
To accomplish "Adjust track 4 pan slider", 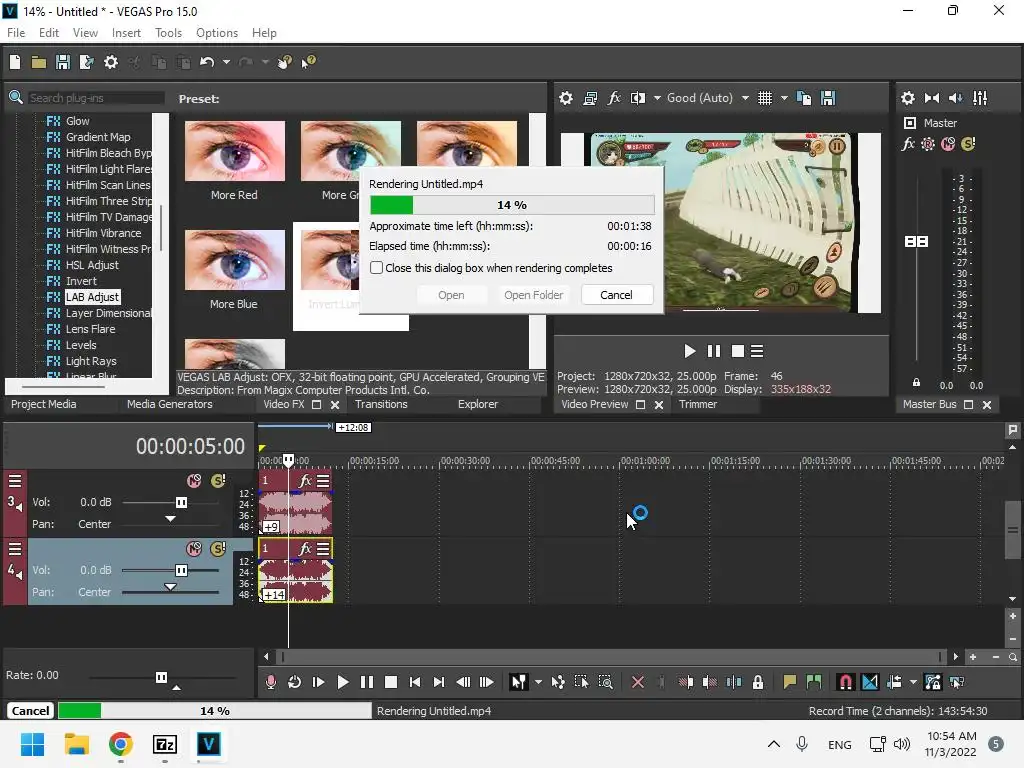I will pos(170,587).
